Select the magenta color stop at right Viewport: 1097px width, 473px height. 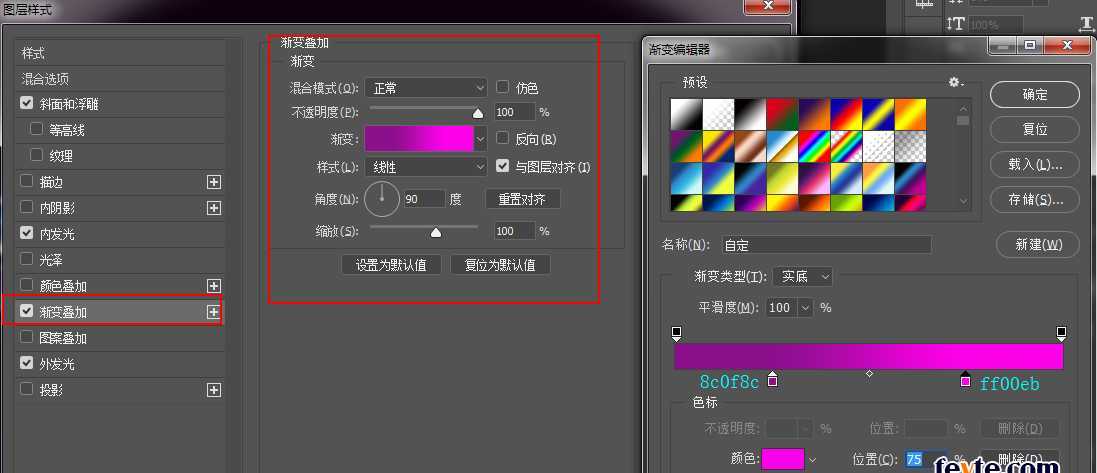click(965, 380)
